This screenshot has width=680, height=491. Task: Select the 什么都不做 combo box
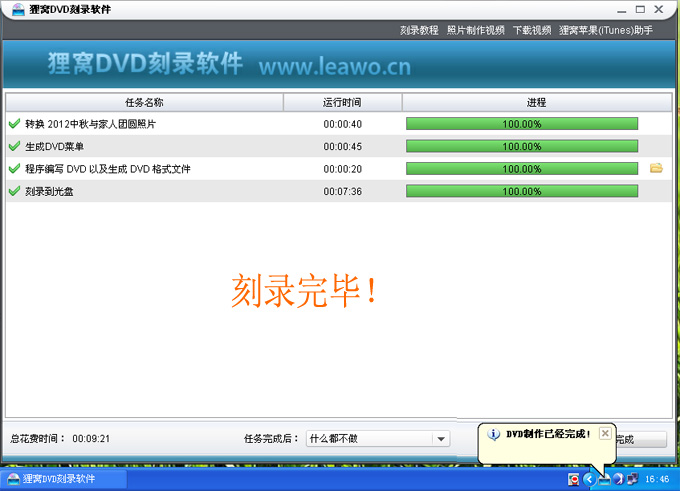click(378, 439)
